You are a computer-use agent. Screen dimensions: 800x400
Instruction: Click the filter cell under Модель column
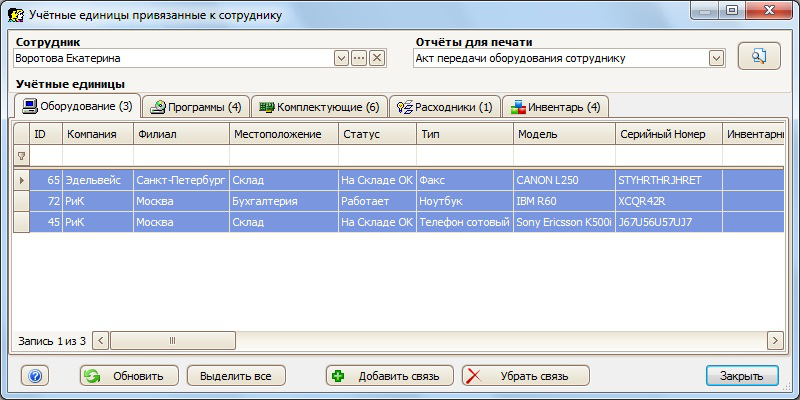pos(564,156)
